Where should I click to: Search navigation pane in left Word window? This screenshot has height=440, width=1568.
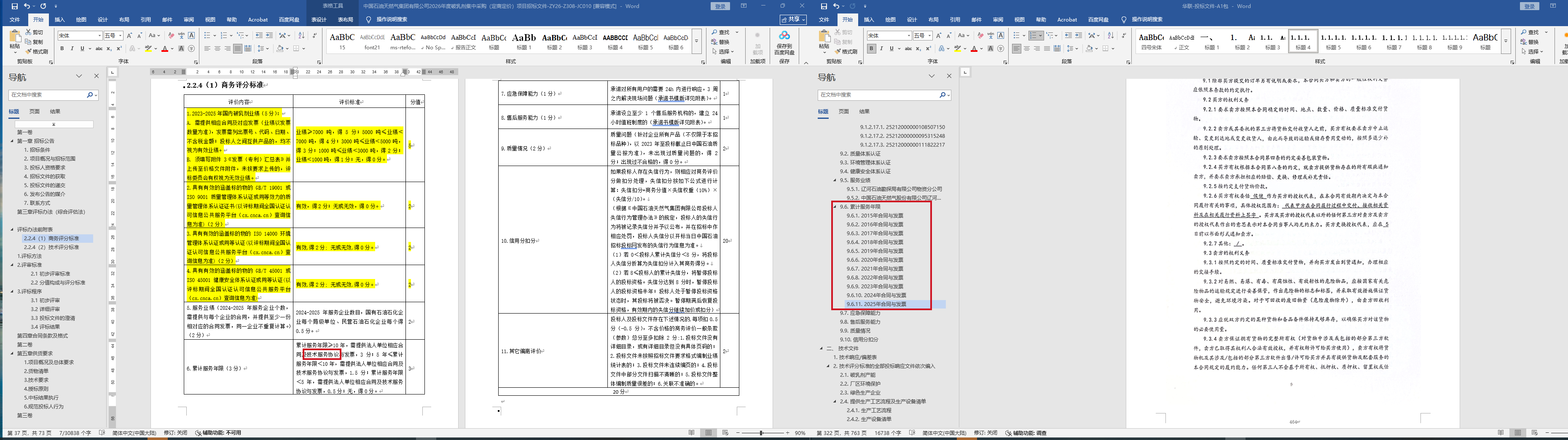[89, 95]
